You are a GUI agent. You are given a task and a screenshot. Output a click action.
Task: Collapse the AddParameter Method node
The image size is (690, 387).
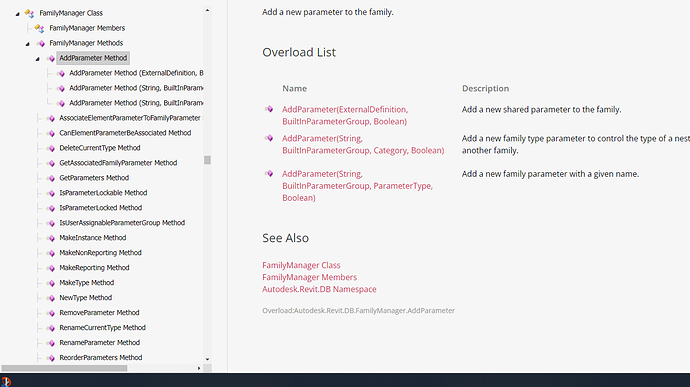(38, 59)
